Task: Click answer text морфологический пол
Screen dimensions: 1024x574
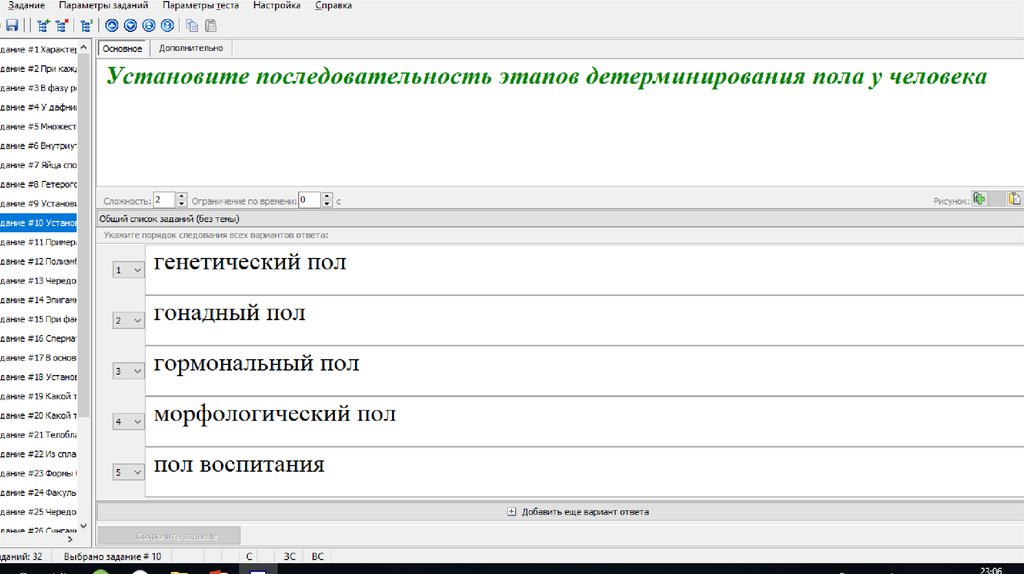Action: pos(274,414)
